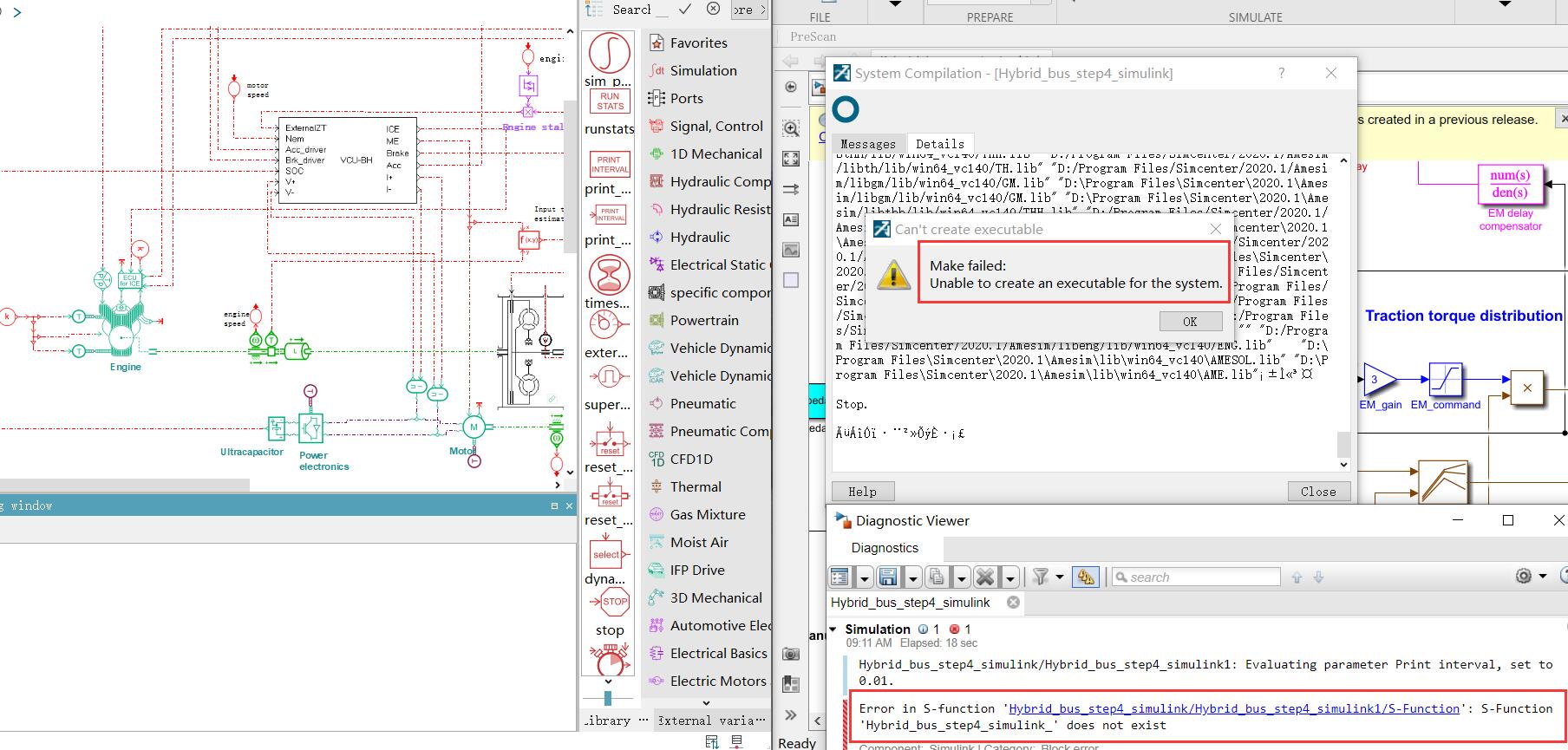This screenshot has width=1568, height=750.
Task: Open the Thermal library category
Action: pos(696,486)
